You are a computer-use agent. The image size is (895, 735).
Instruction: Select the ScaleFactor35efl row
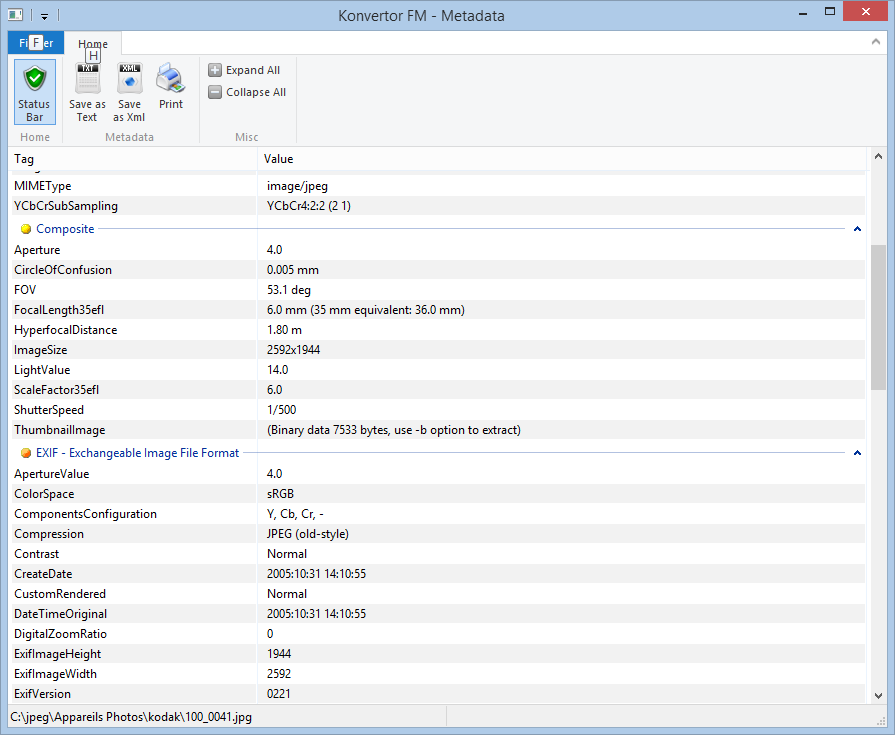click(x=437, y=390)
